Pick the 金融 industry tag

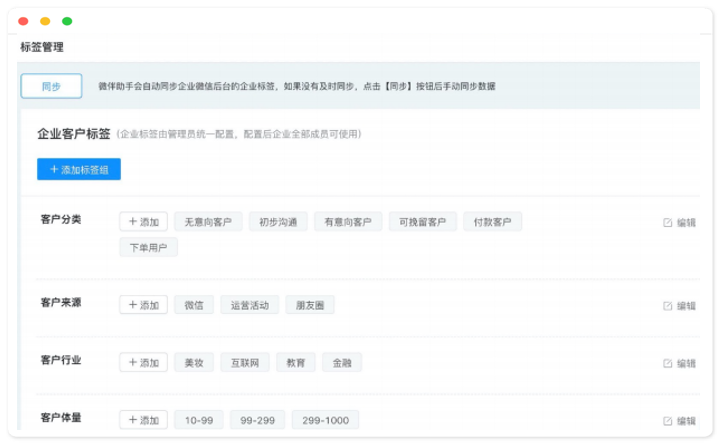(x=342, y=363)
